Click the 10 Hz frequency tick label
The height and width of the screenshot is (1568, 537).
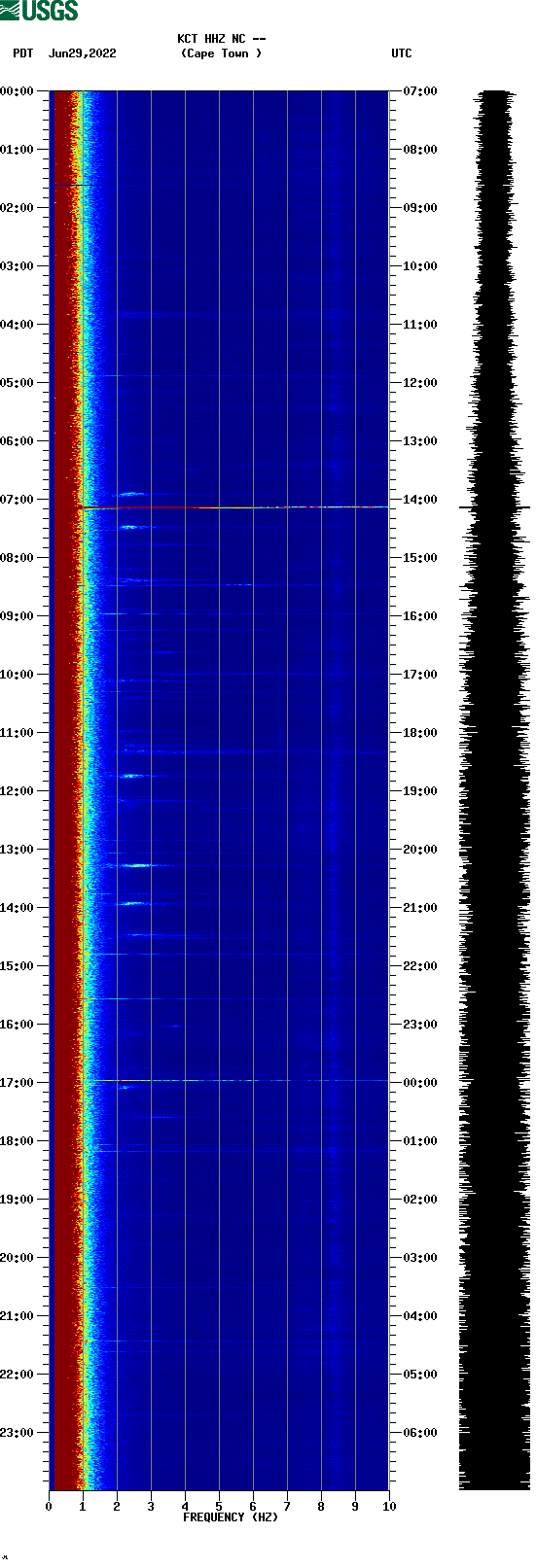(x=389, y=1507)
